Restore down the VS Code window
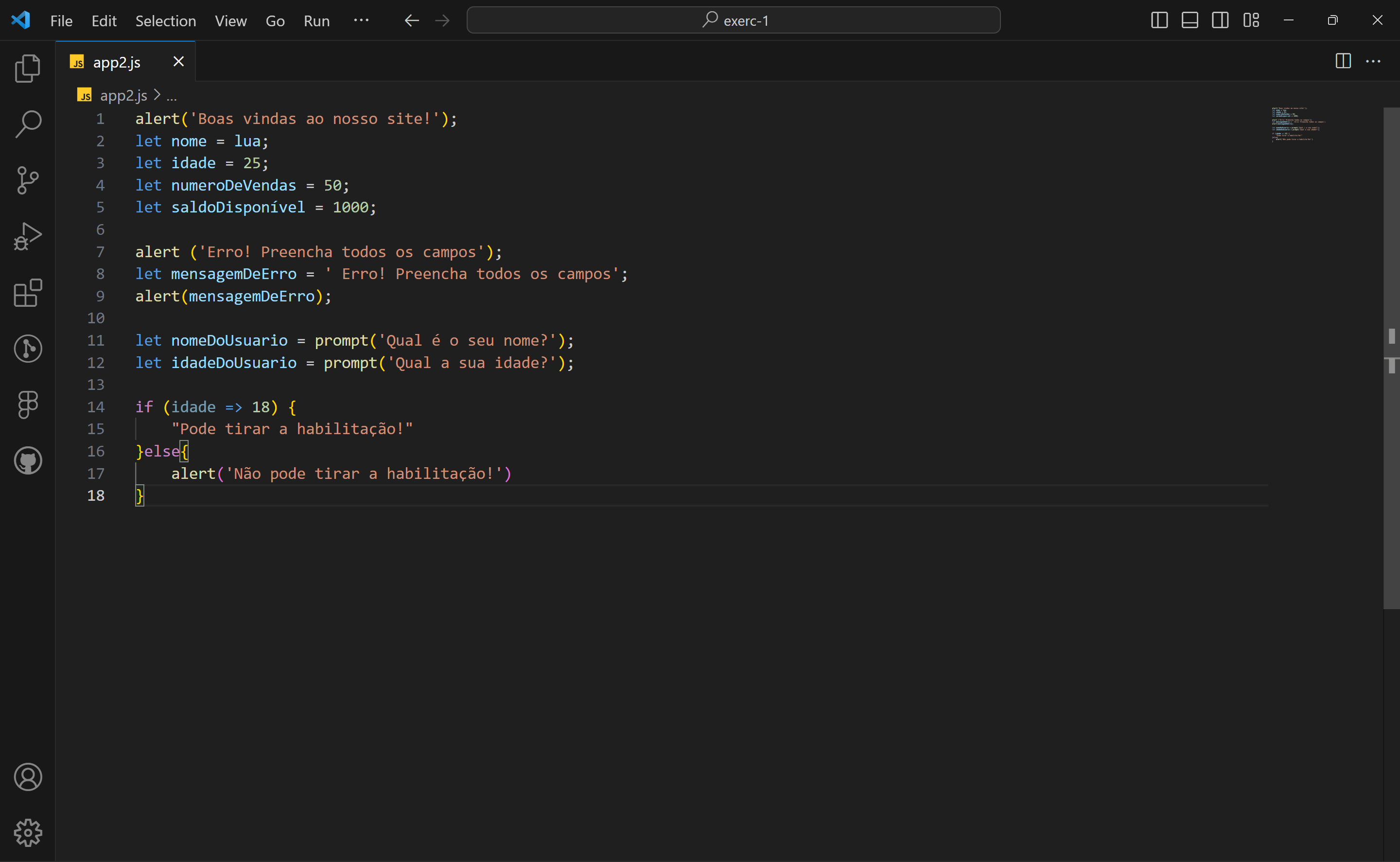Image resolution: width=1400 pixels, height=862 pixels. (x=1332, y=20)
